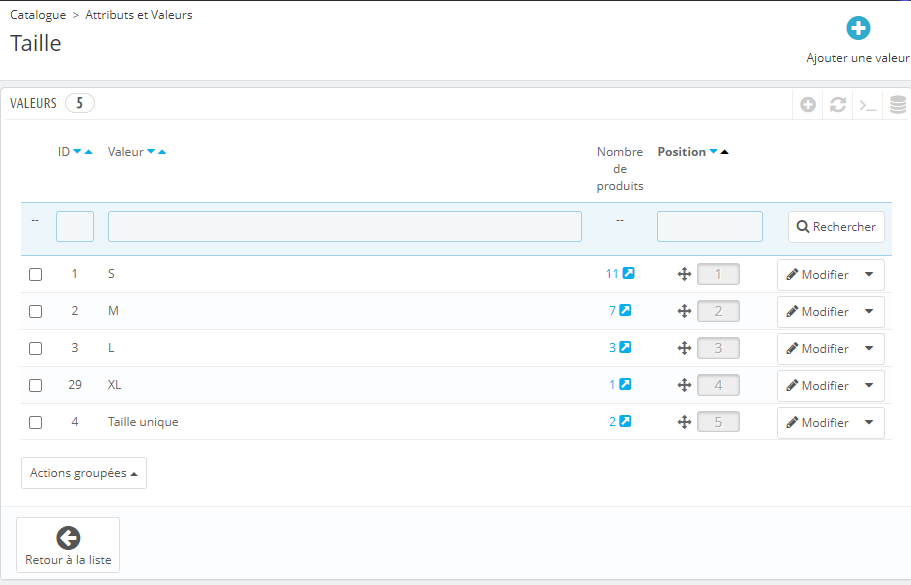
Task: Show the SQL query terminal icon
Action: pos(867,105)
